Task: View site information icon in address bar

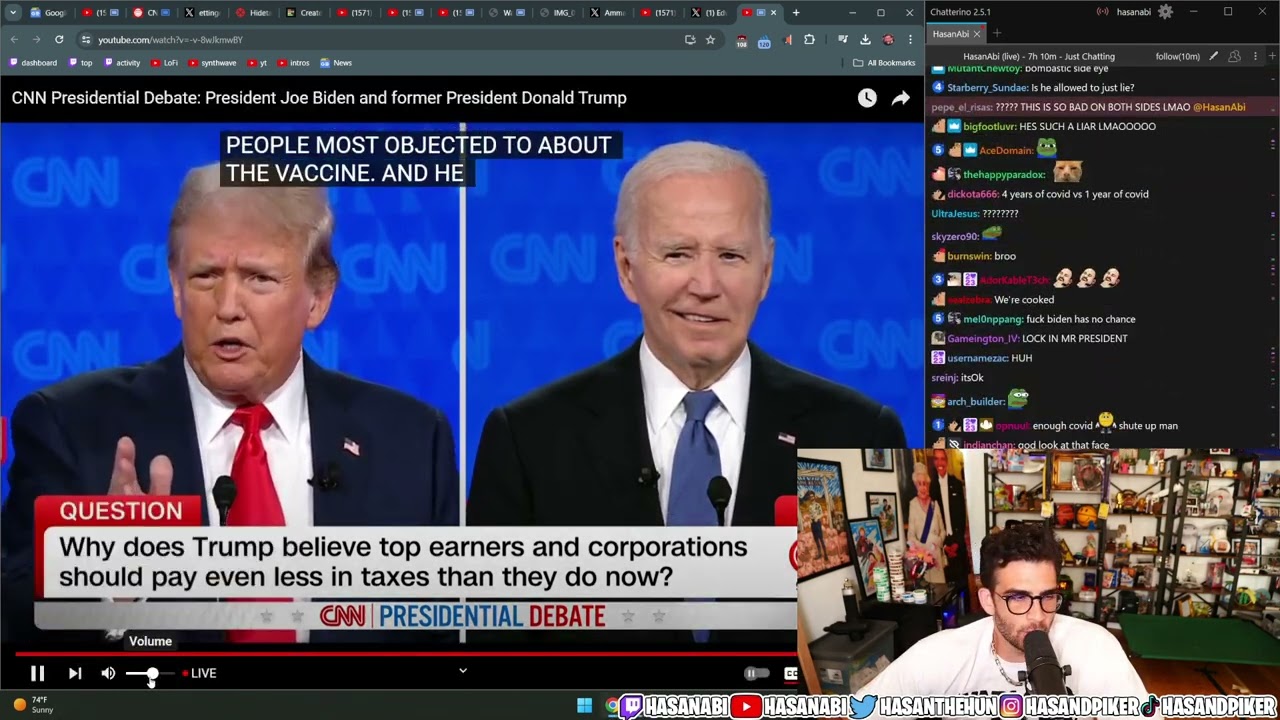Action: click(x=86, y=39)
